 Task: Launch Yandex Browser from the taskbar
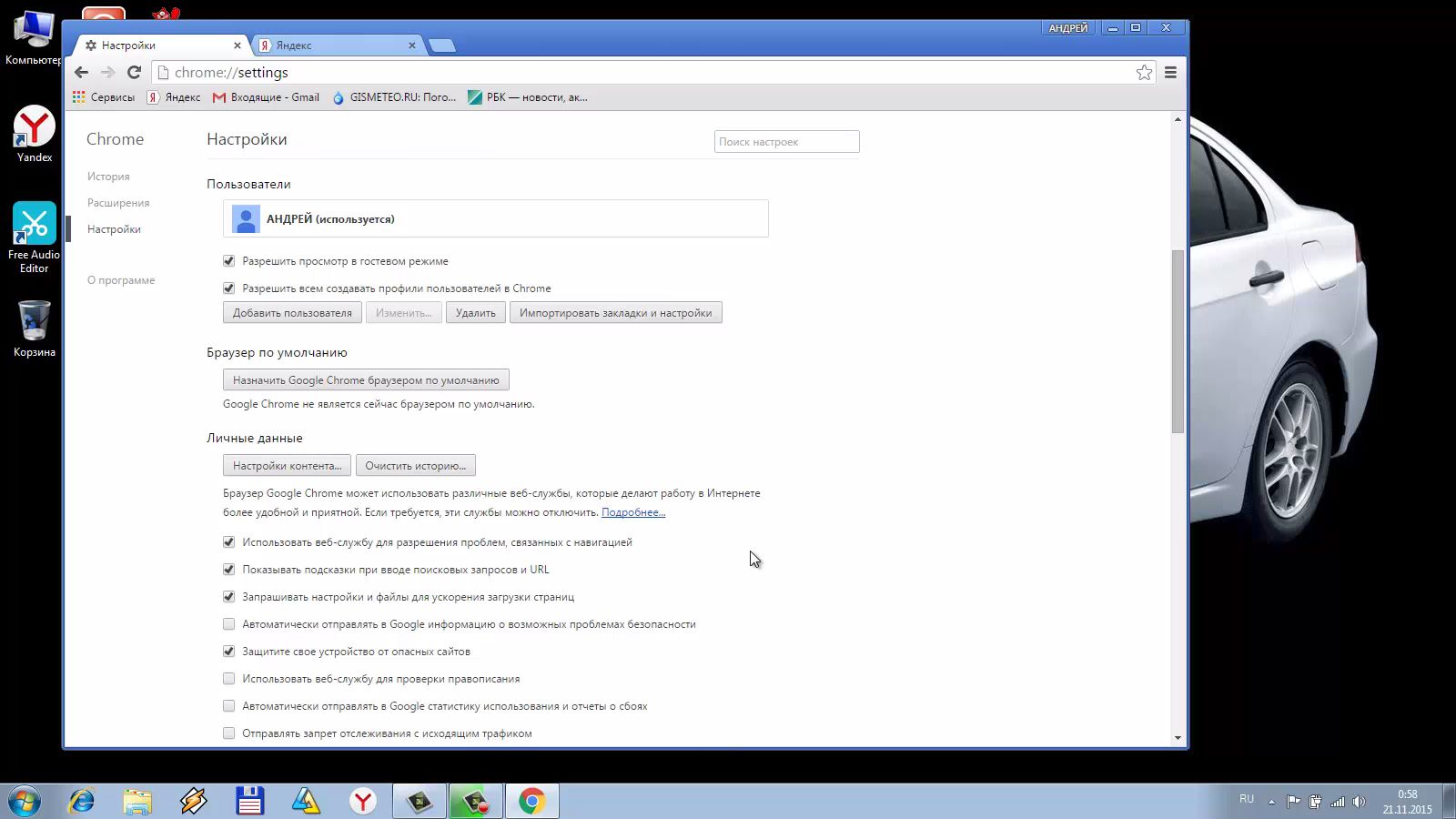point(363,801)
